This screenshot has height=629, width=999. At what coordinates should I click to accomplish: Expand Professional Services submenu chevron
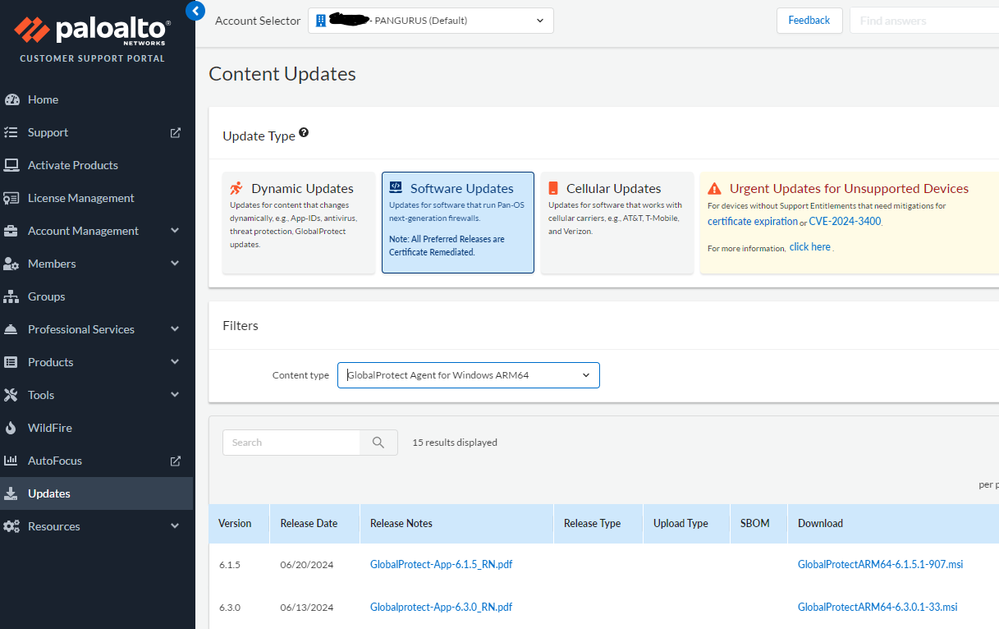(175, 329)
